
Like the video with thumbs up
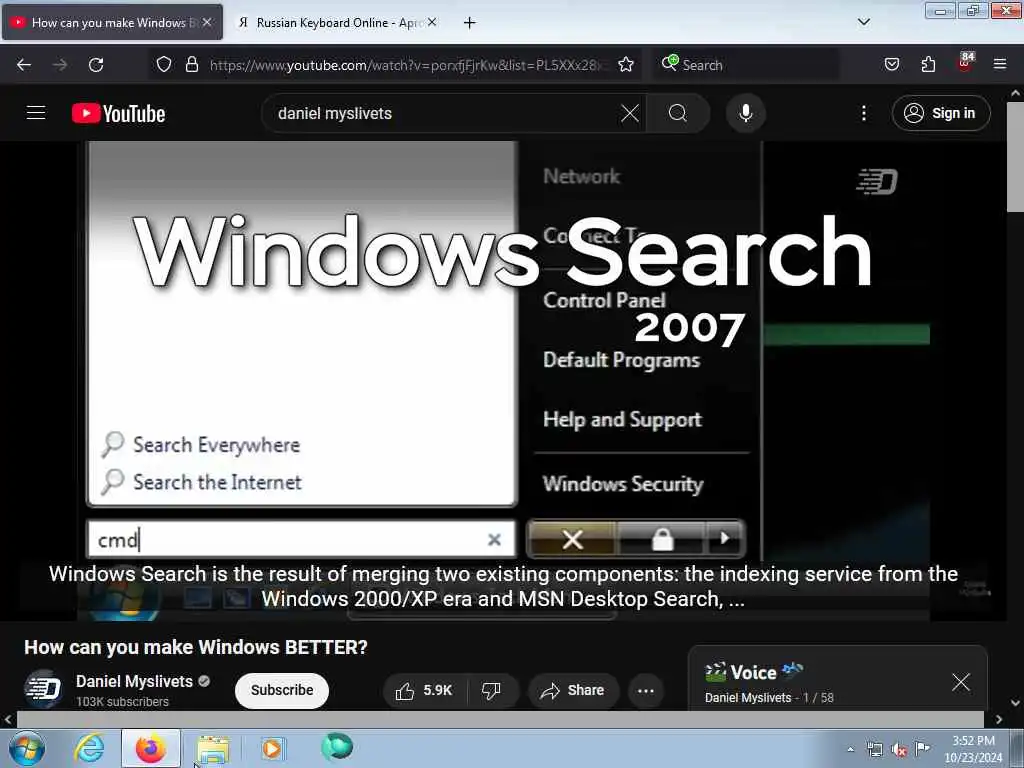(x=425, y=690)
